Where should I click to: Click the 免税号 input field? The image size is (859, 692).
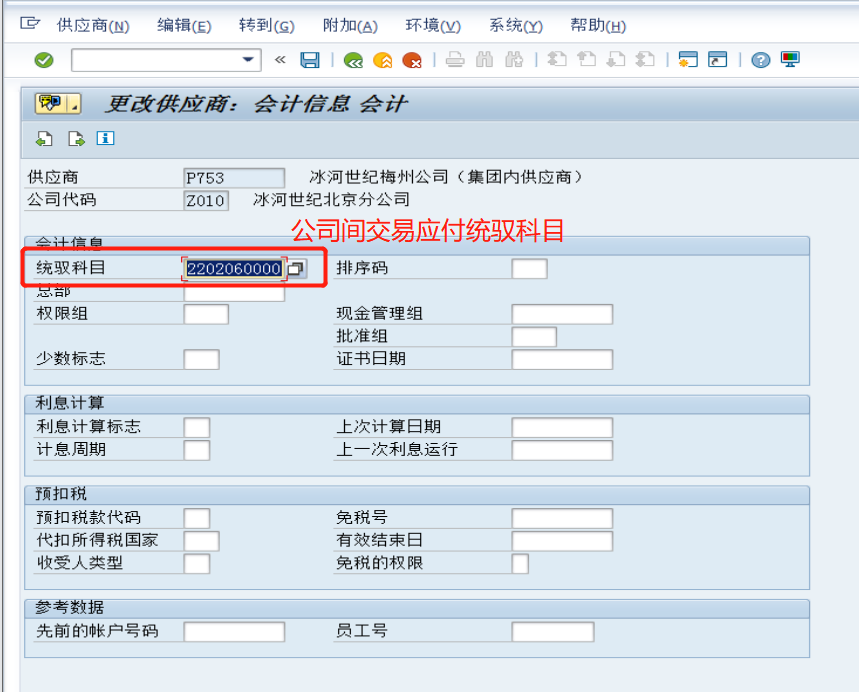coord(562,518)
